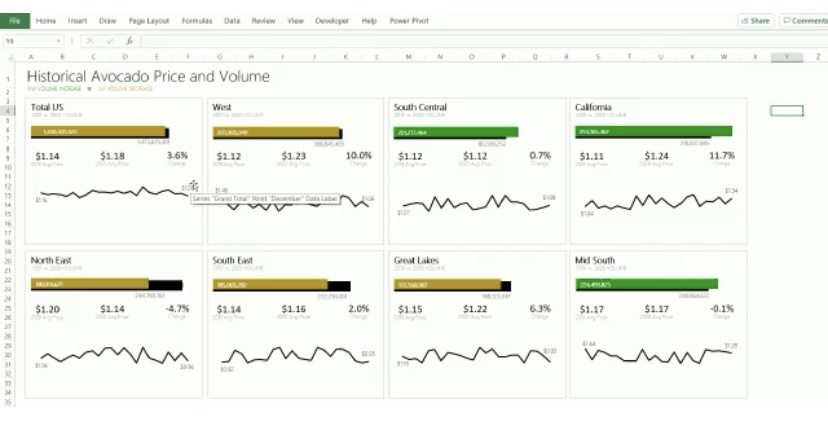Click the Enter checkmark formula bar icon
The image size is (828, 422).
(x=109, y=41)
